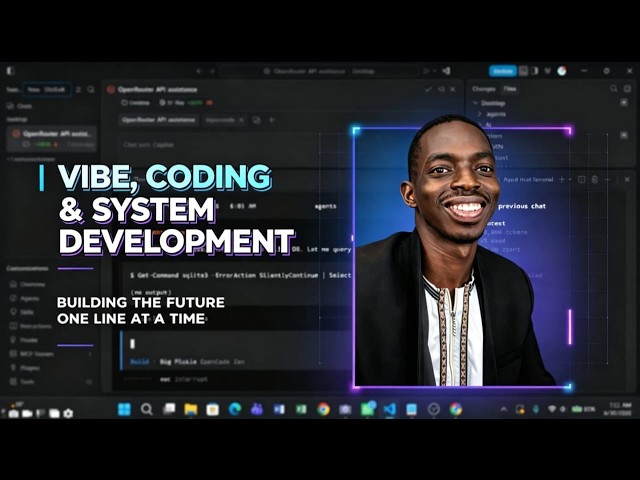This screenshot has width=640, height=480.
Task: Split the terminal panel with the split icon
Action: point(582,179)
